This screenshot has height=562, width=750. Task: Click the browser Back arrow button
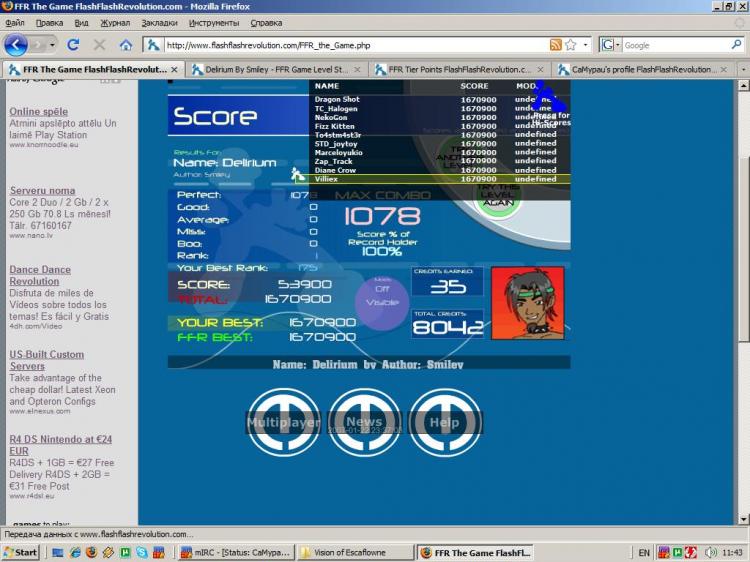17,45
